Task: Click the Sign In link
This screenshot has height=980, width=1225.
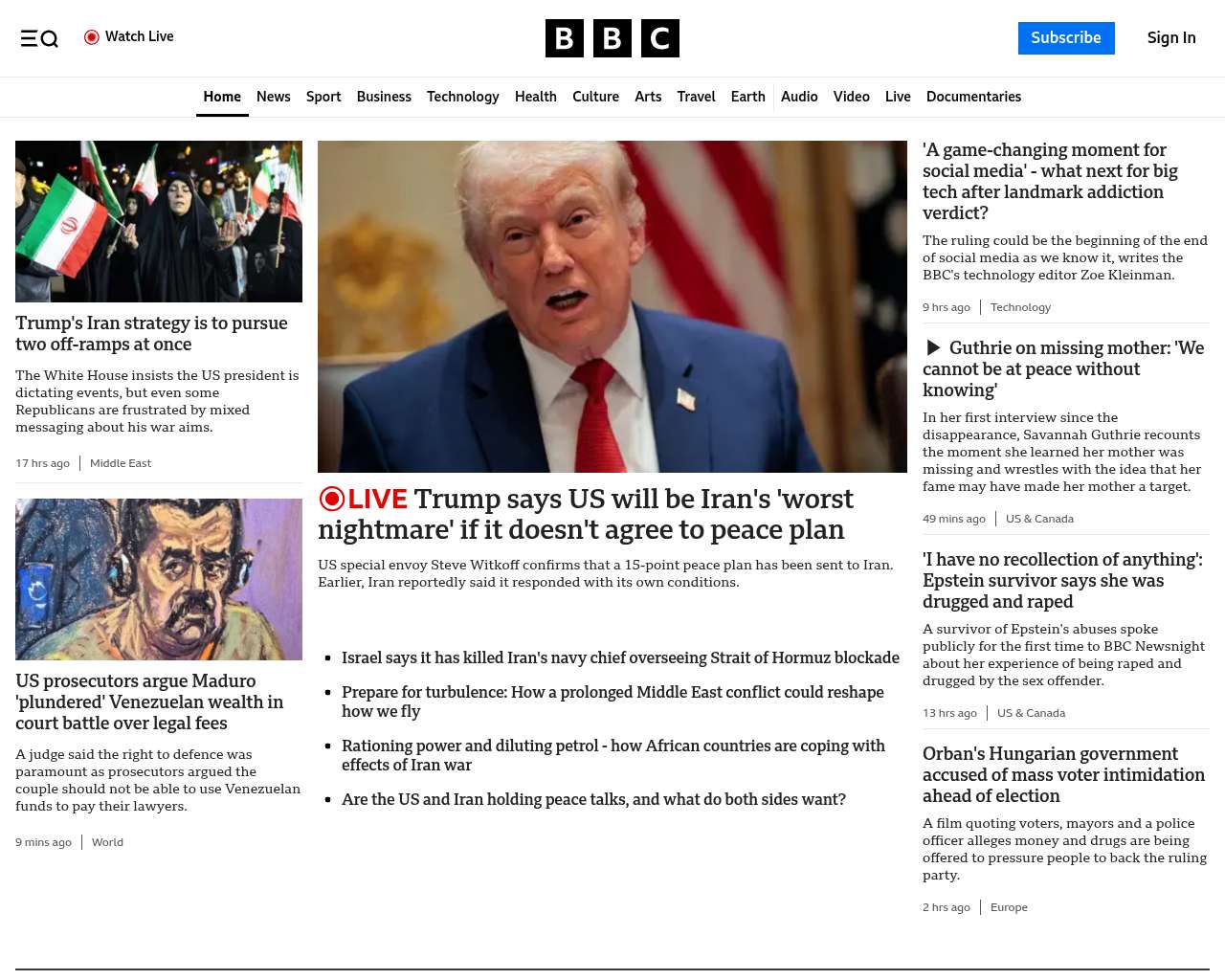Action: click(x=1171, y=38)
